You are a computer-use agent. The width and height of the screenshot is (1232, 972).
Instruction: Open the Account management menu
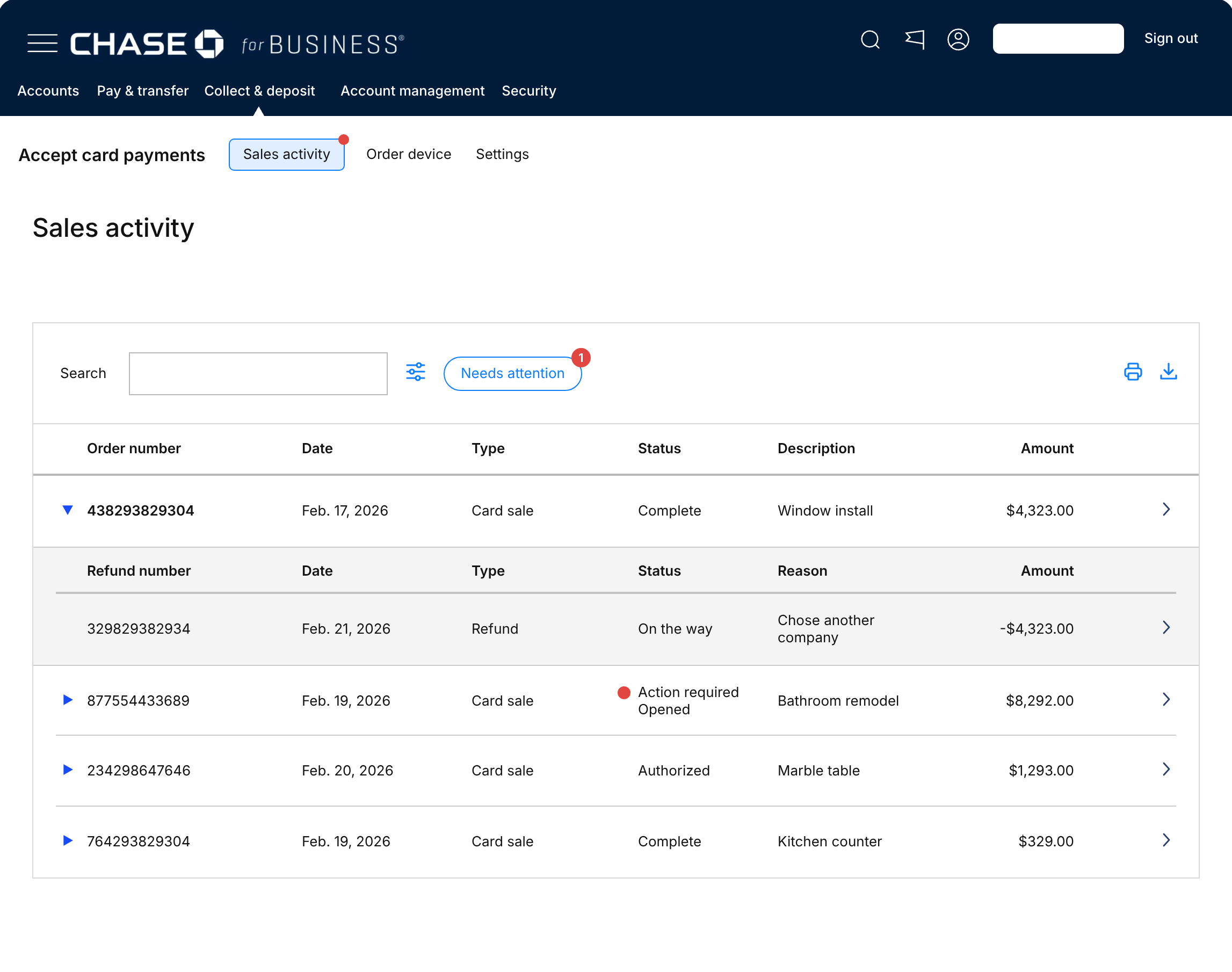pos(412,91)
